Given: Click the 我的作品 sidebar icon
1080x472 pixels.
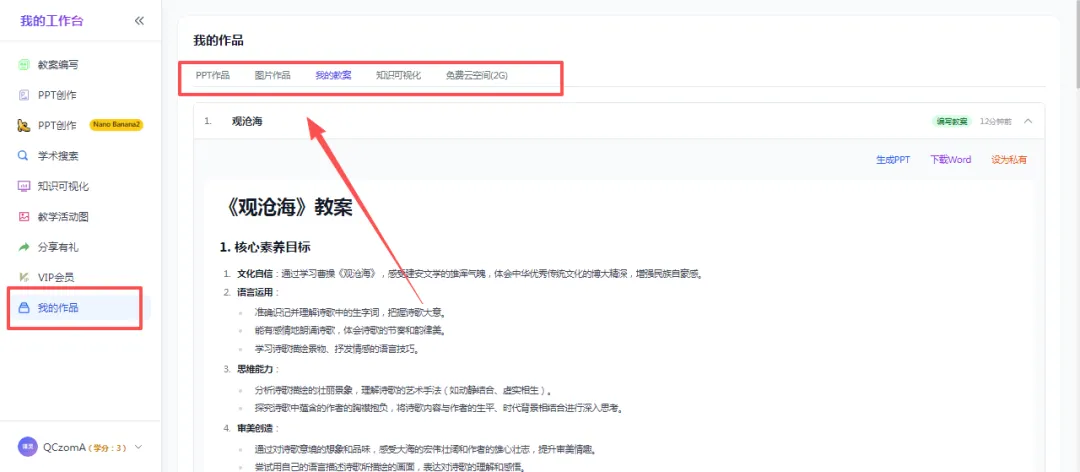Looking at the screenshot, I should pos(24,307).
